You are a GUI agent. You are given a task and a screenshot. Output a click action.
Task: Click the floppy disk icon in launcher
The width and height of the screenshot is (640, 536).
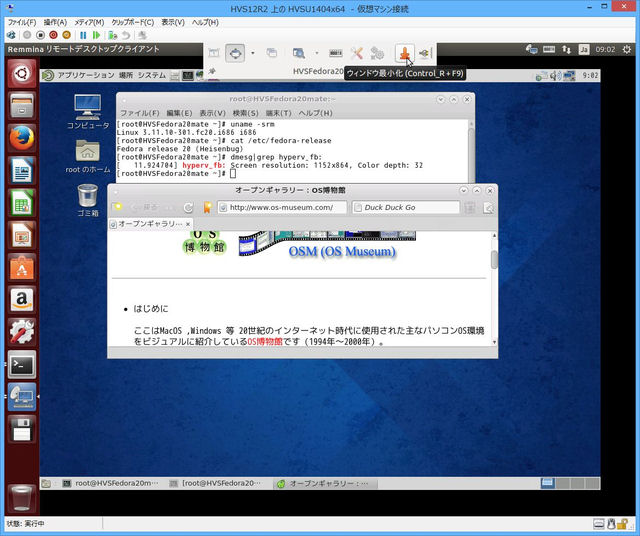coord(22,429)
